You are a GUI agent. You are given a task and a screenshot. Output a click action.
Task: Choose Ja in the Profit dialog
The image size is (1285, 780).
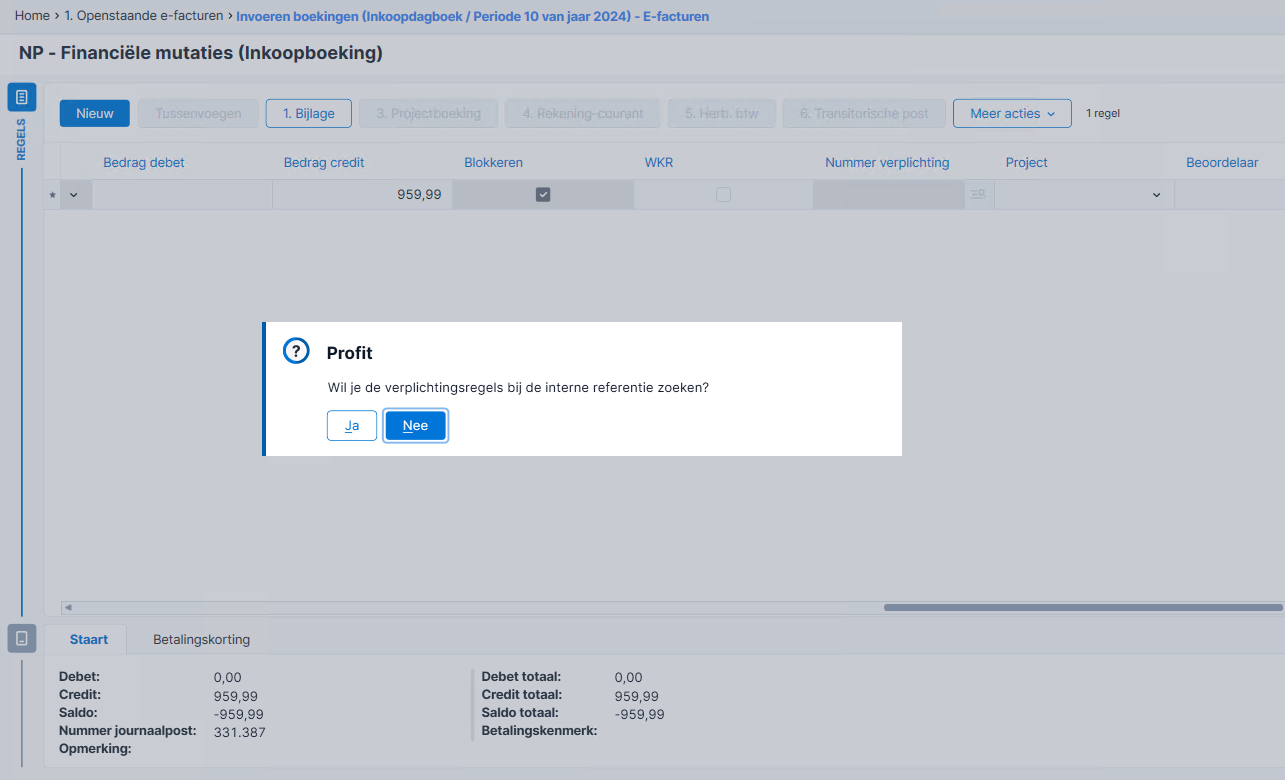tap(352, 425)
